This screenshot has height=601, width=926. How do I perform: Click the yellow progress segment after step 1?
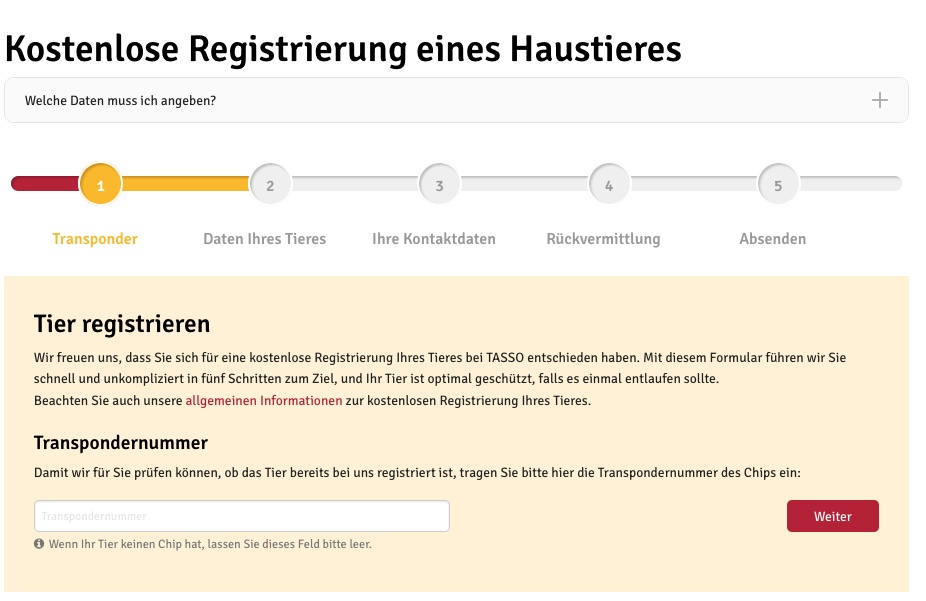(185, 184)
